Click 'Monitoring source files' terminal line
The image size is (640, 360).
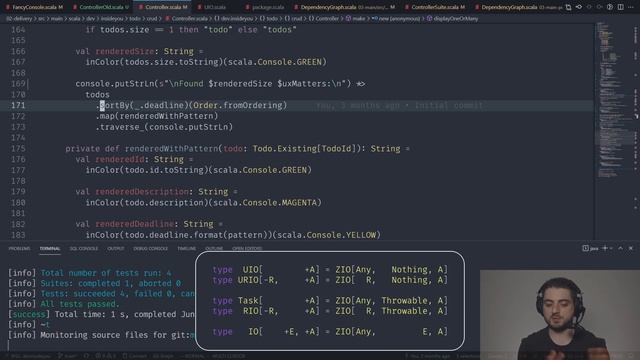click(101, 335)
